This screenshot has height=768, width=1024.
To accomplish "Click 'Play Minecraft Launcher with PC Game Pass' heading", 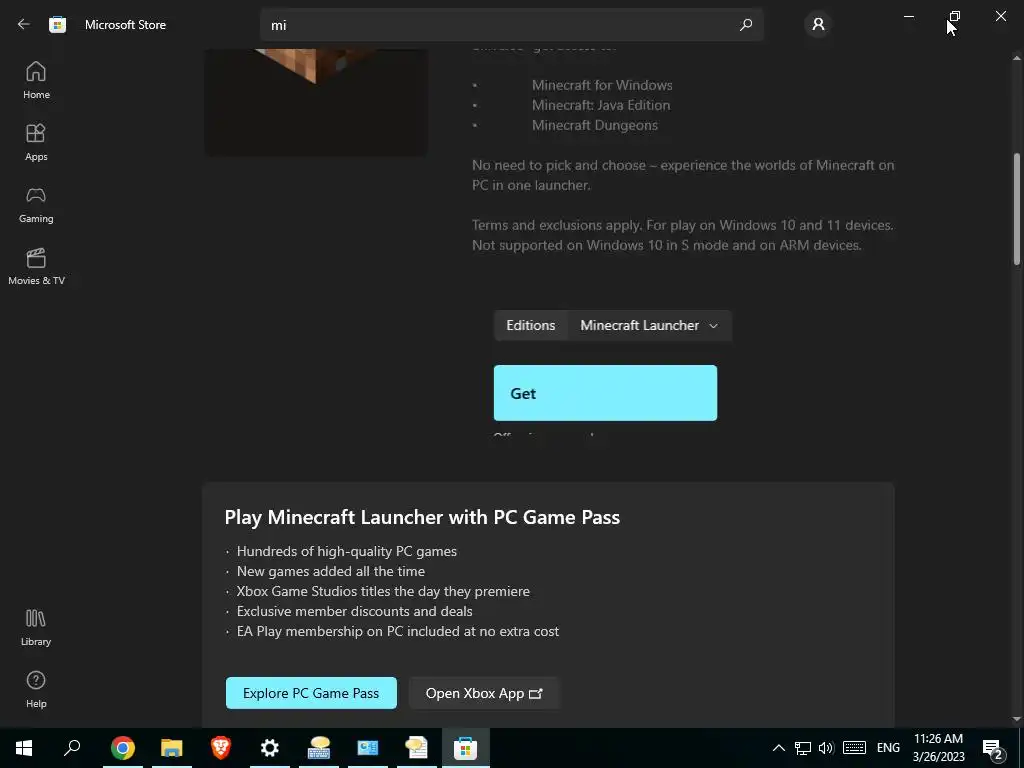I will 422,517.
